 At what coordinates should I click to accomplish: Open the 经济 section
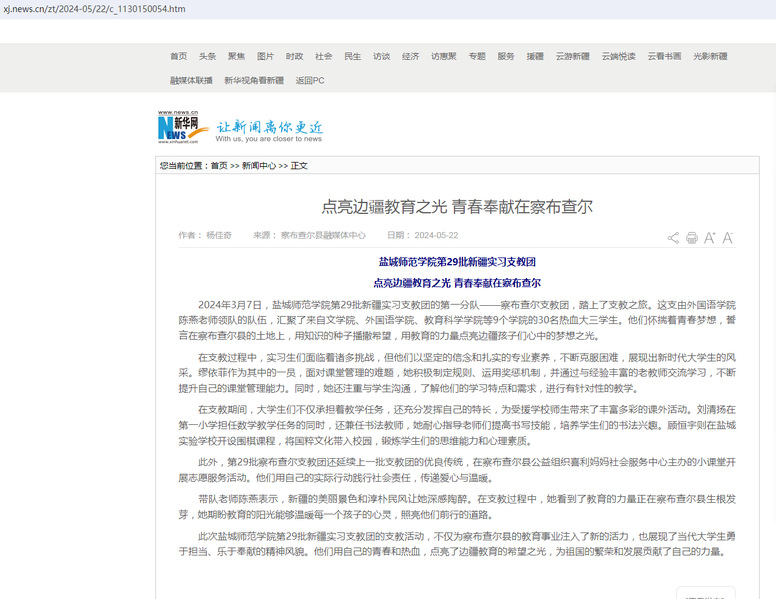[410, 56]
